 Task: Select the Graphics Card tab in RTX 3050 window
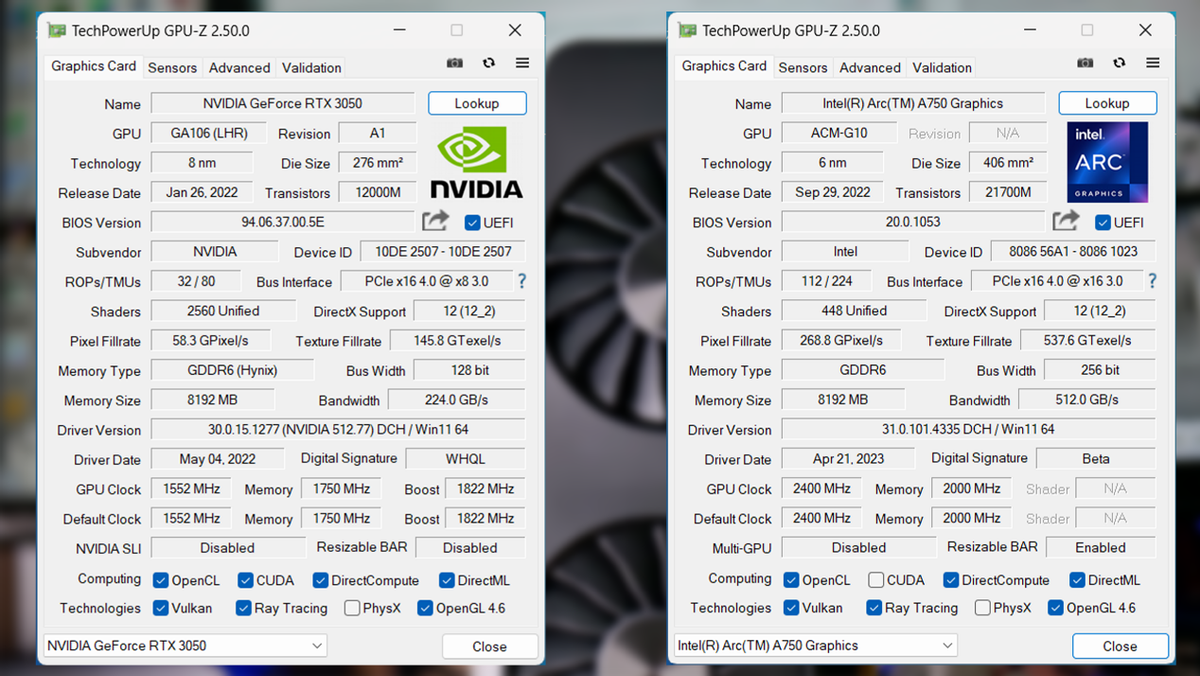coord(93,66)
